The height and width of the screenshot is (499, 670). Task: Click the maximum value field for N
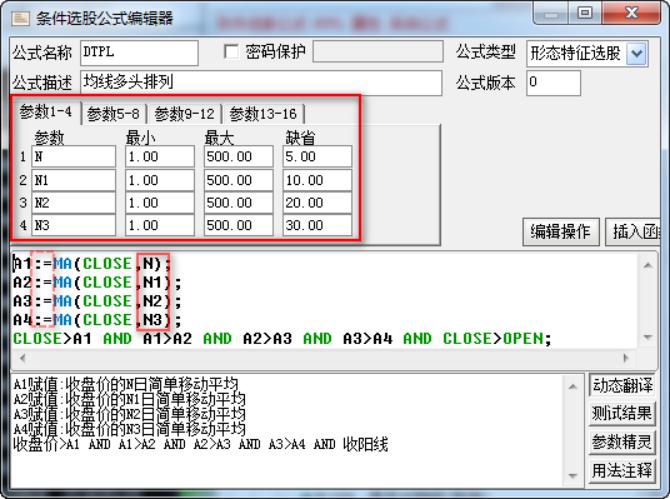pyautogui.click(x=238, y=156)
